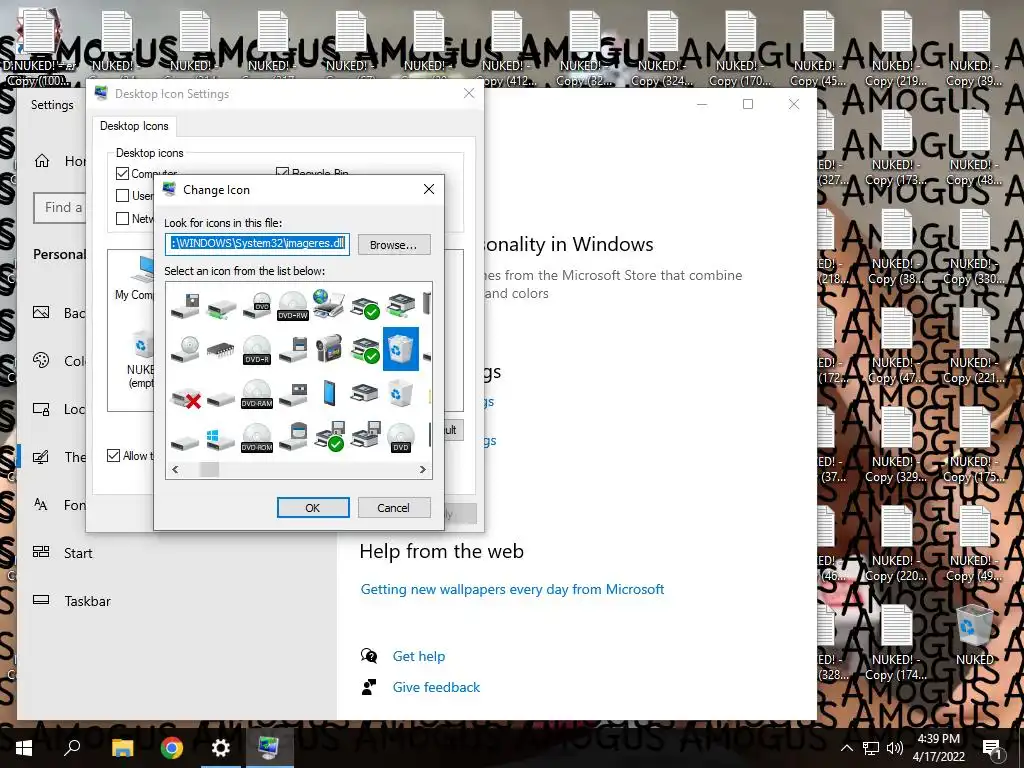Click the Find a setting search box

click(x=59, y=208)
